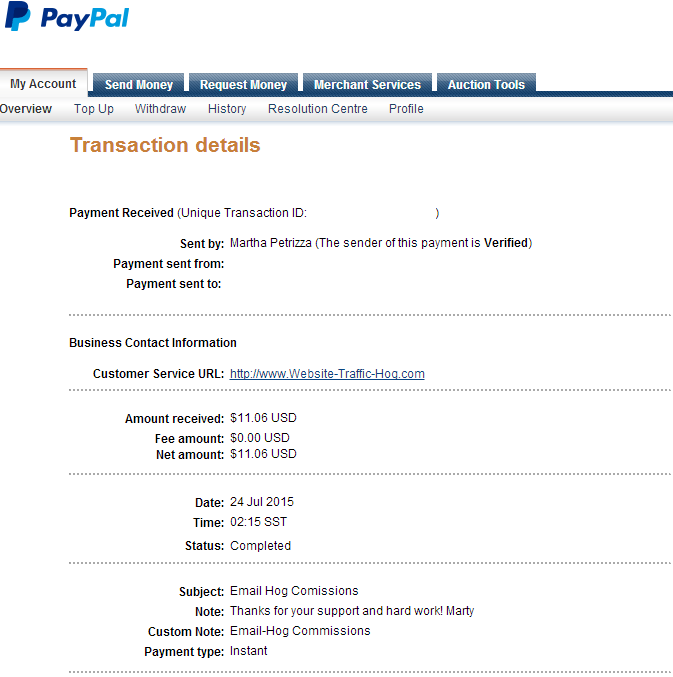This screenshot has width=673, height=677.
Task: Click the PayPal wordmark text
Action: click(x=85, y=19)
